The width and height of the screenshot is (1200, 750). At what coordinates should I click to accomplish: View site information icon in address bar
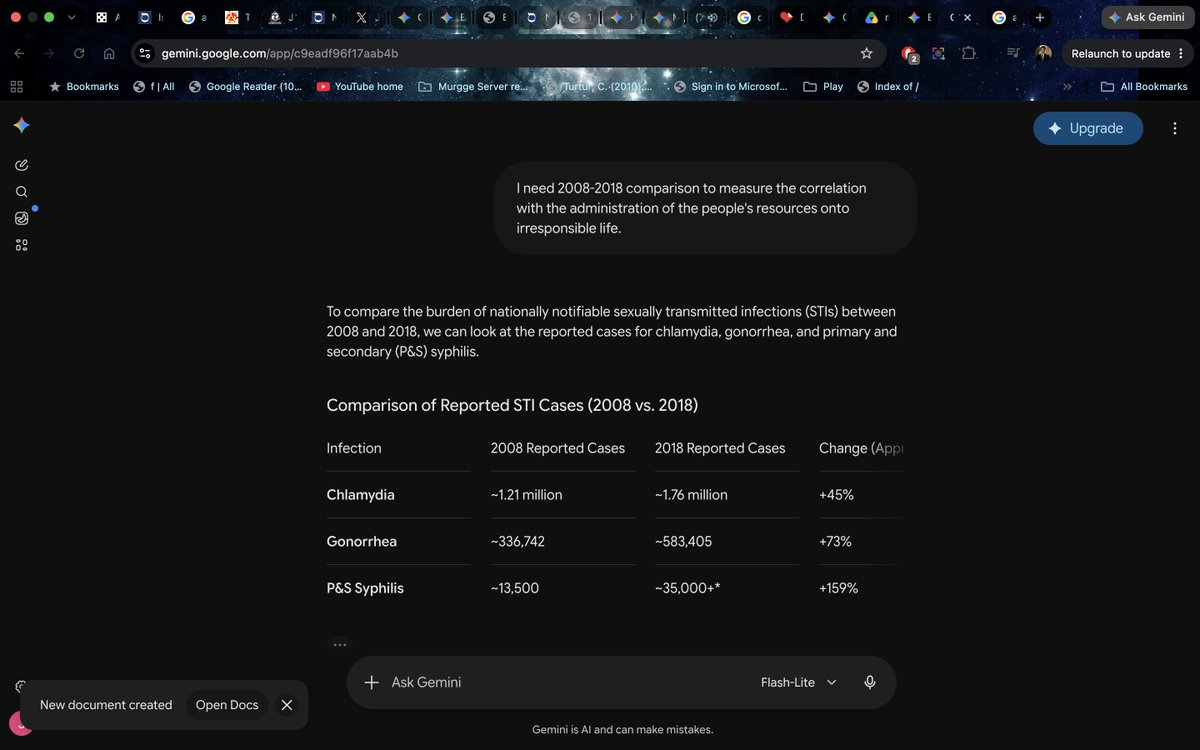pos(145,53)
